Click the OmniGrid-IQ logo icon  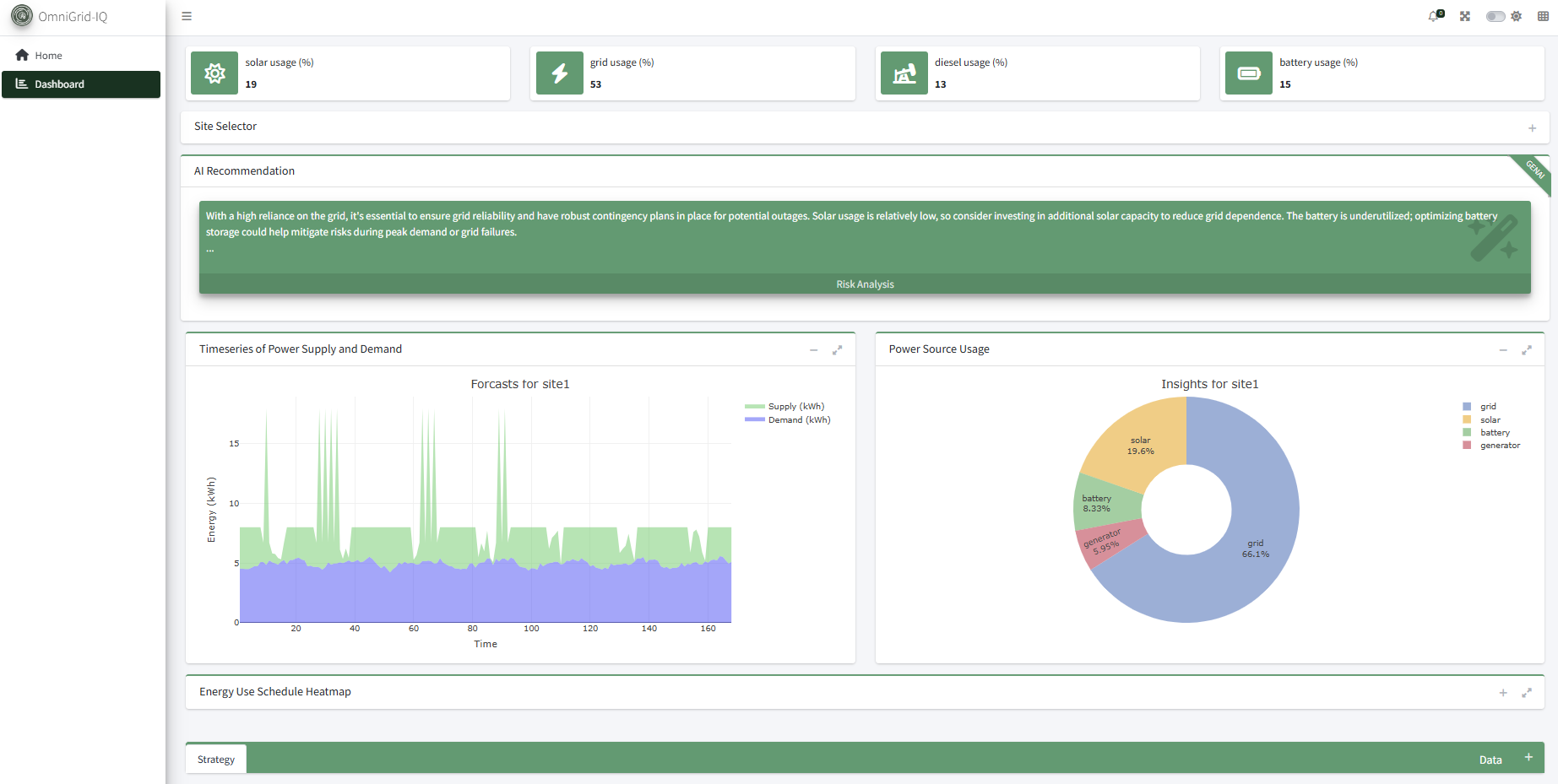coord(22,16)
